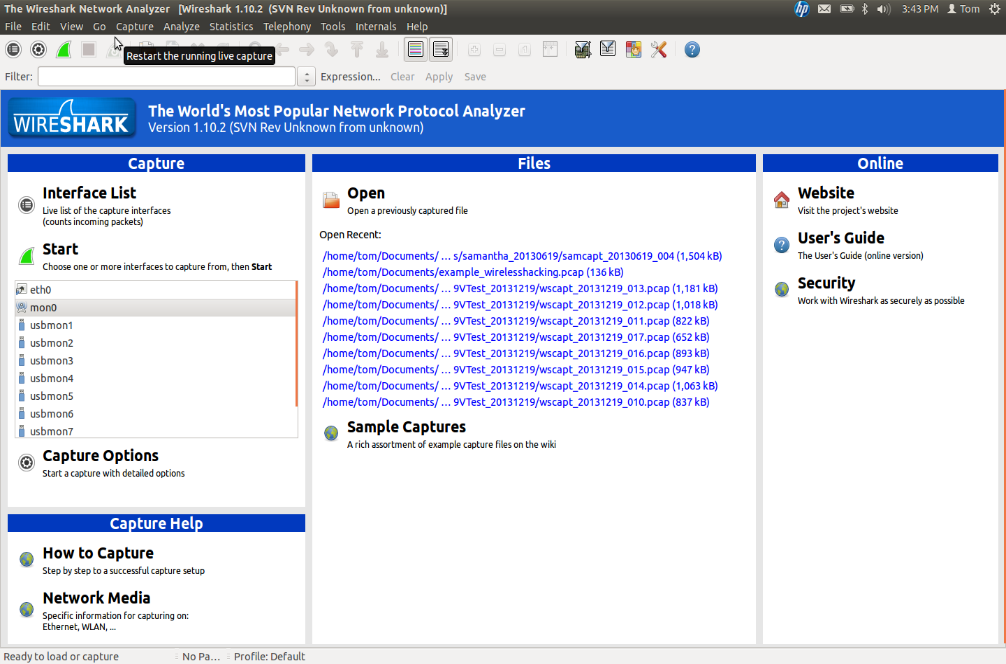Open recent file wscapt_20131219_017.pcap

point(516,337)
